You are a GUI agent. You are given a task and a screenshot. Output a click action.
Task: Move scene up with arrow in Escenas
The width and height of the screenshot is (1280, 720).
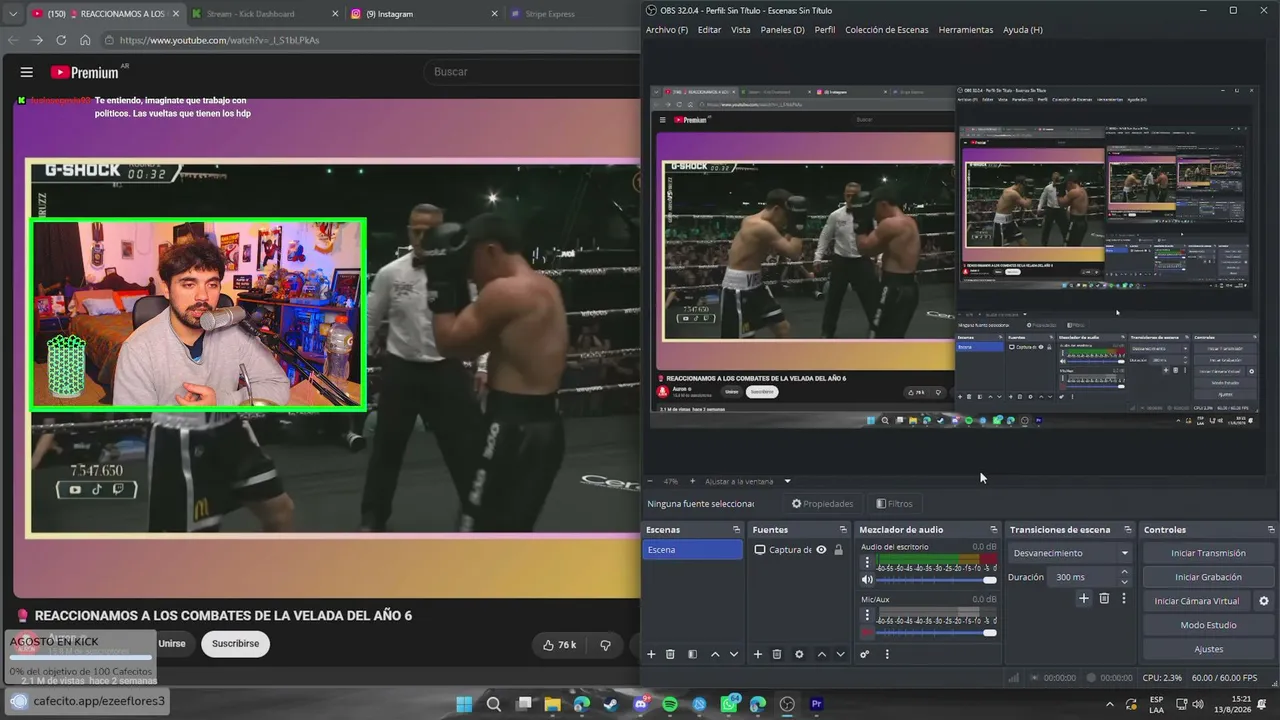tap(715, 654)
